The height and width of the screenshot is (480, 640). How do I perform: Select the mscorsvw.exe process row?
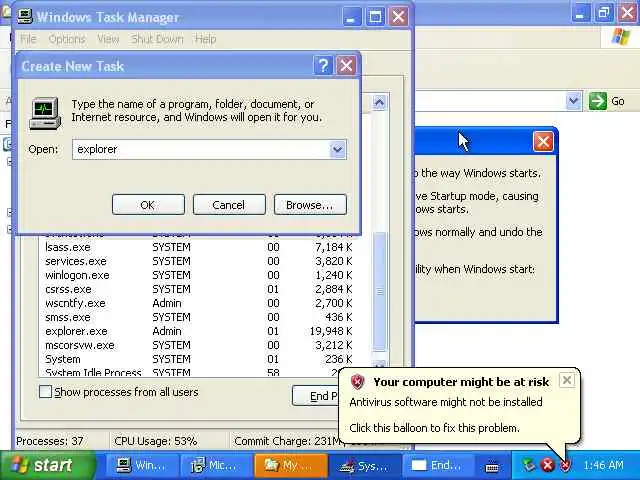[x=198, y=345]
